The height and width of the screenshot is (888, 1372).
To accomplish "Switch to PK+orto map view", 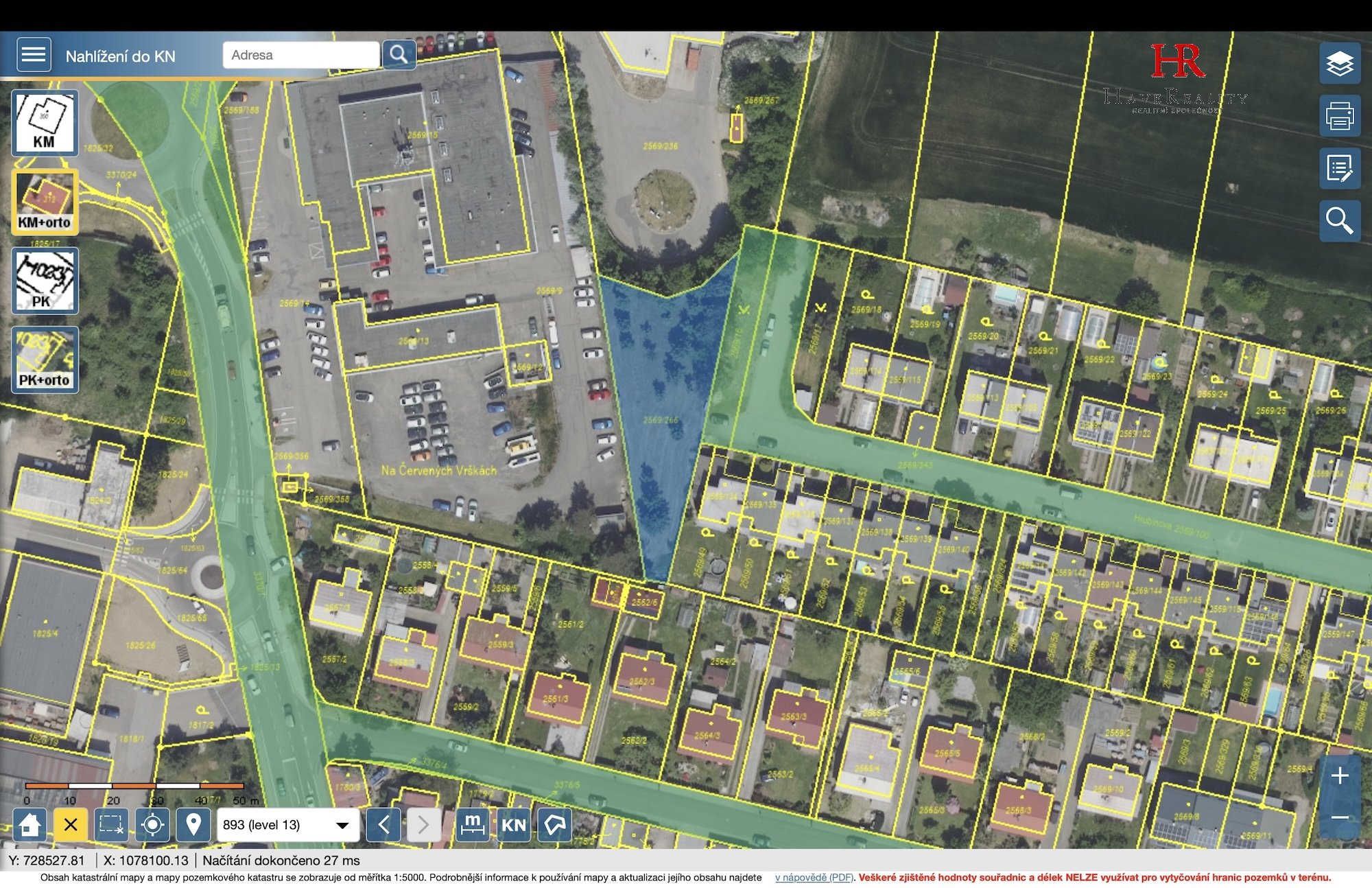I will [x=45, y=360].
